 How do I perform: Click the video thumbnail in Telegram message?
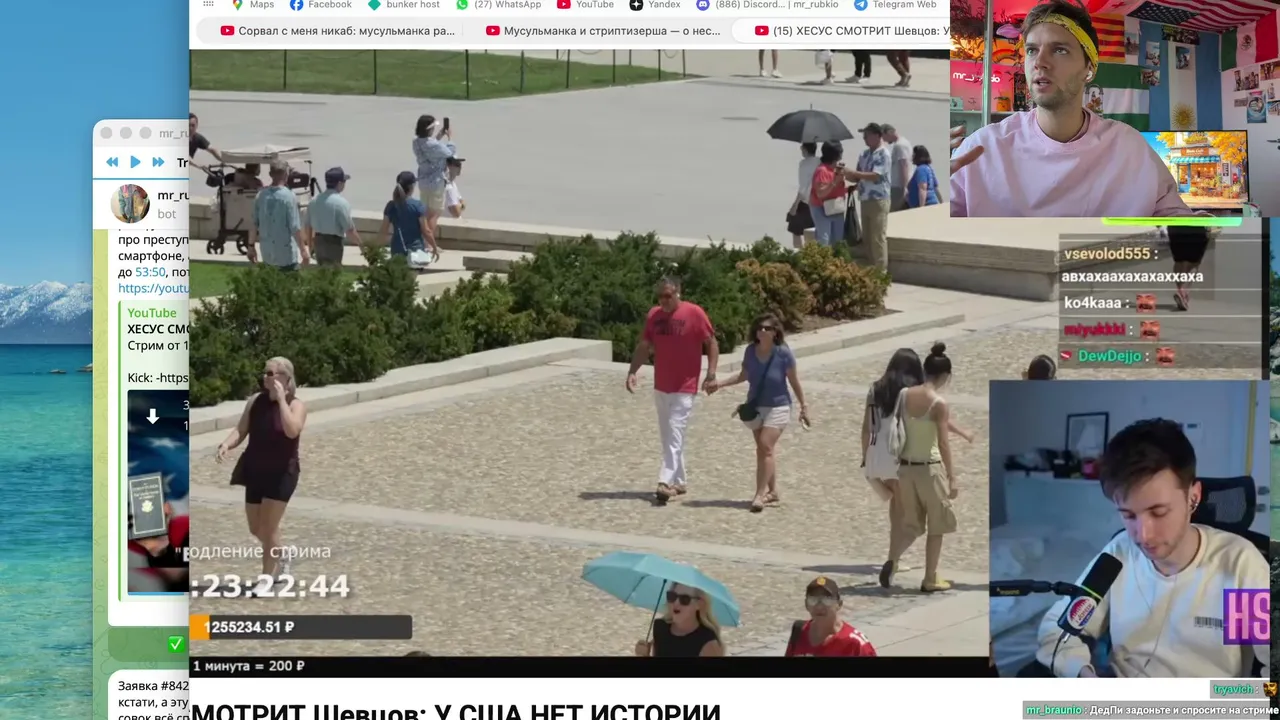[x=158, y=491]
